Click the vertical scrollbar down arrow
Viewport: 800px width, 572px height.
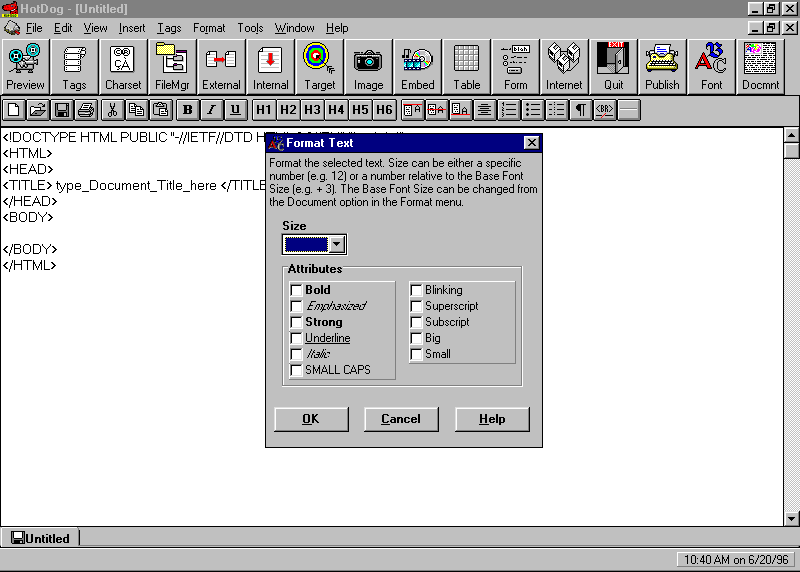791,518
